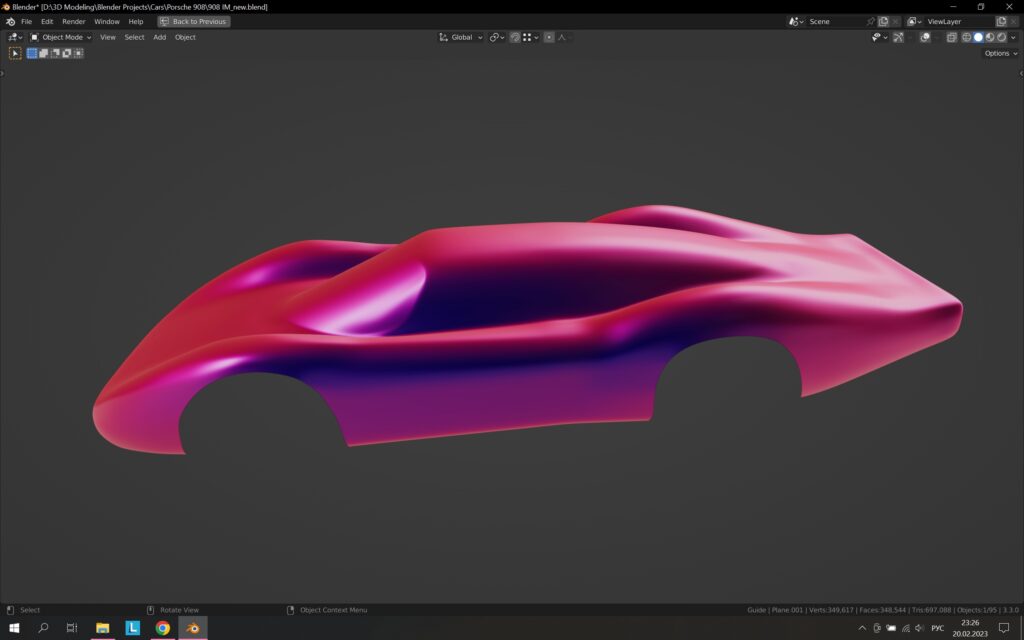Open the Options dropdown
Screen dimensions: 1024x640
click(1000, 53)
